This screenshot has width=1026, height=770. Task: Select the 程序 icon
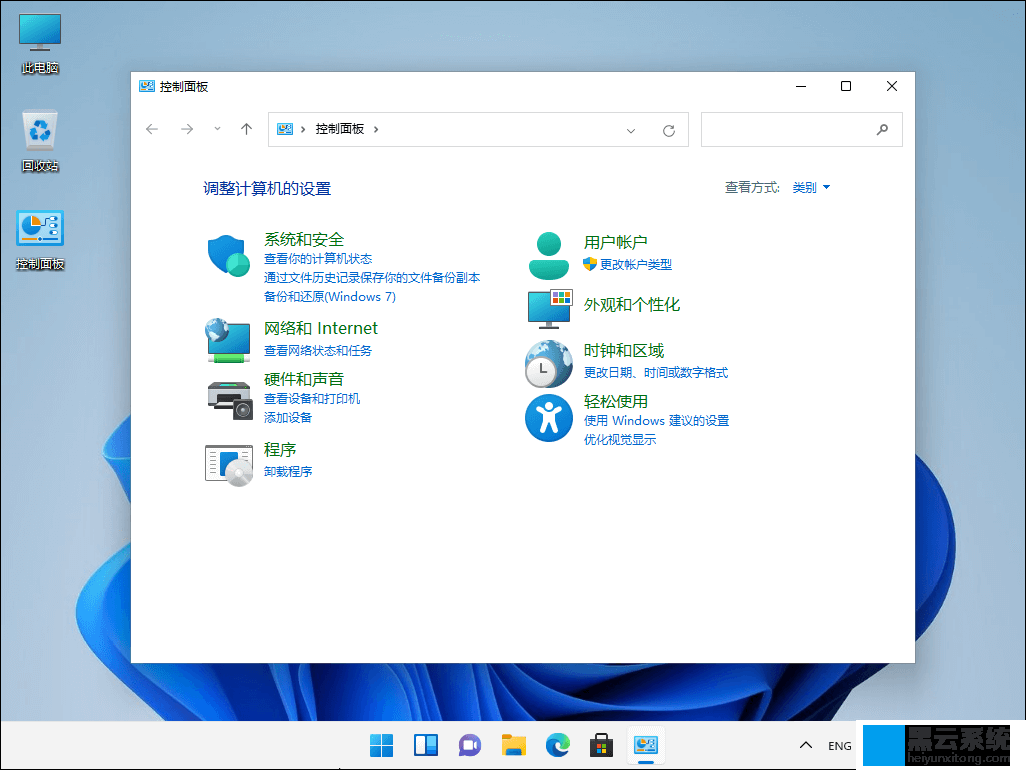click(x=229, y=465)
